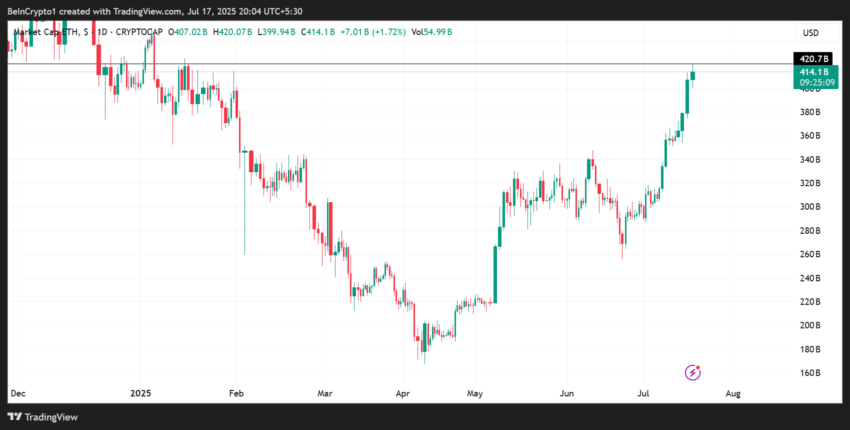Click the 420.7B horizontal resistance line
This screenshot has height=430, width=850.
(401, 64)
